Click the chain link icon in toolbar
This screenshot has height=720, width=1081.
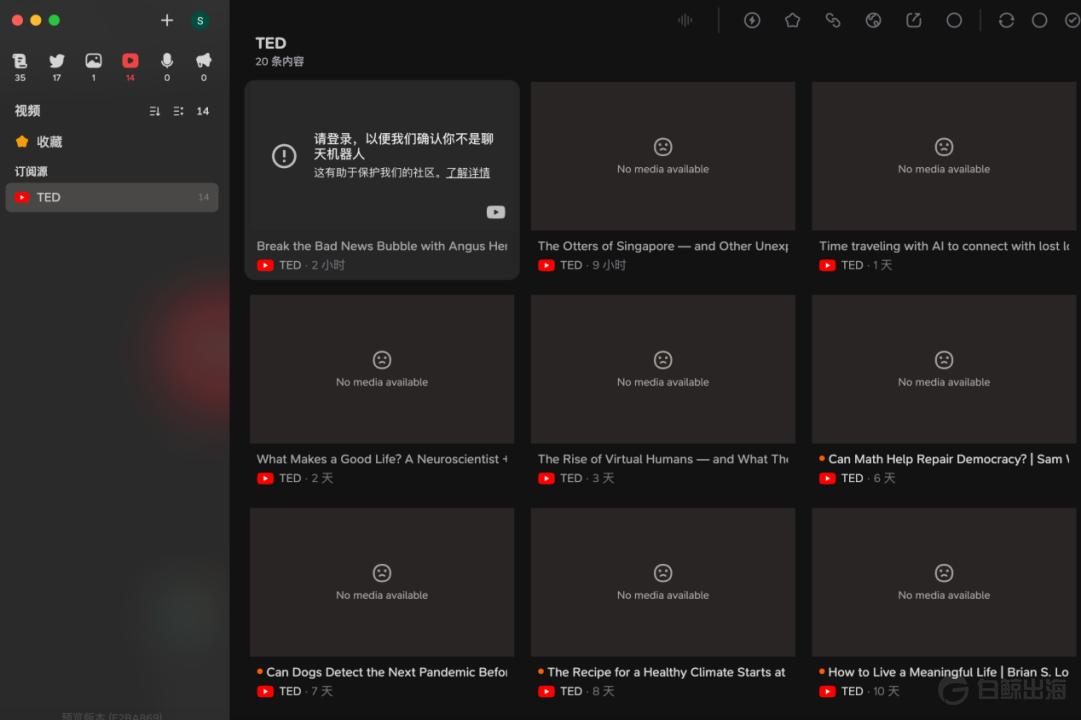point(832,20)
